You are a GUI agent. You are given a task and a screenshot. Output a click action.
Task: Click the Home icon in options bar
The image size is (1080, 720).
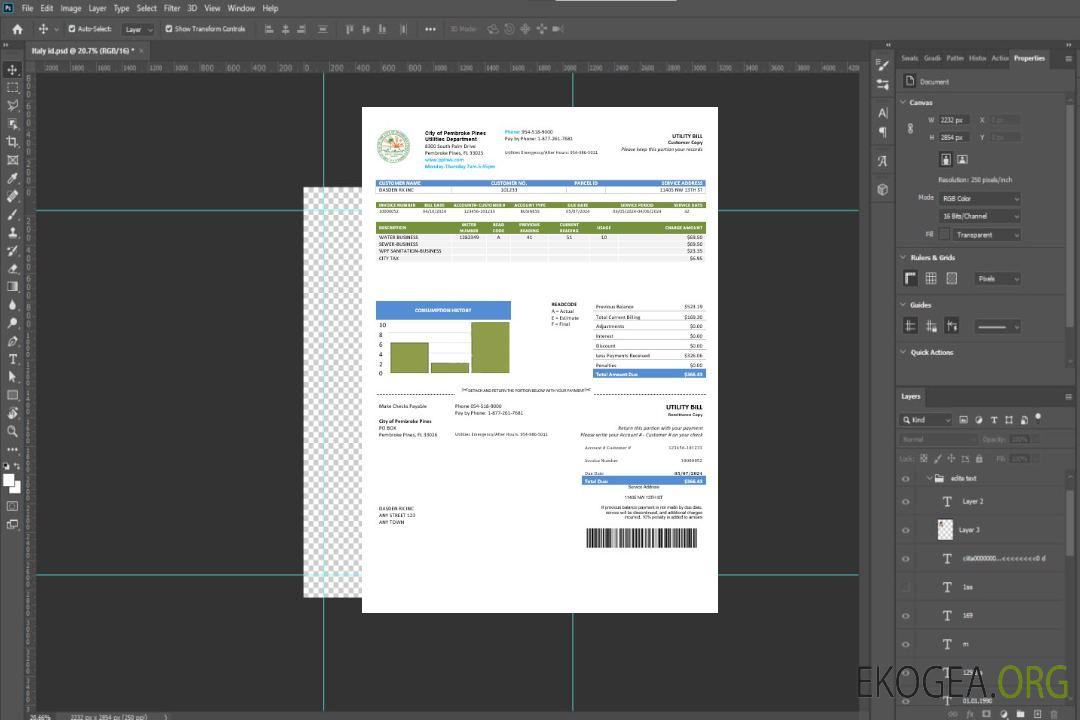17,29
